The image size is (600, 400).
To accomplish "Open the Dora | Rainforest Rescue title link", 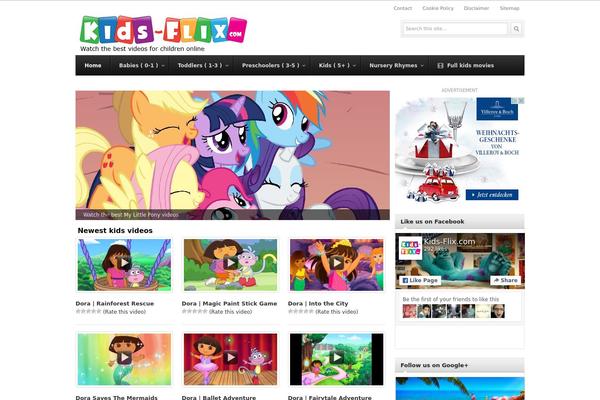I will coord(115,304).
